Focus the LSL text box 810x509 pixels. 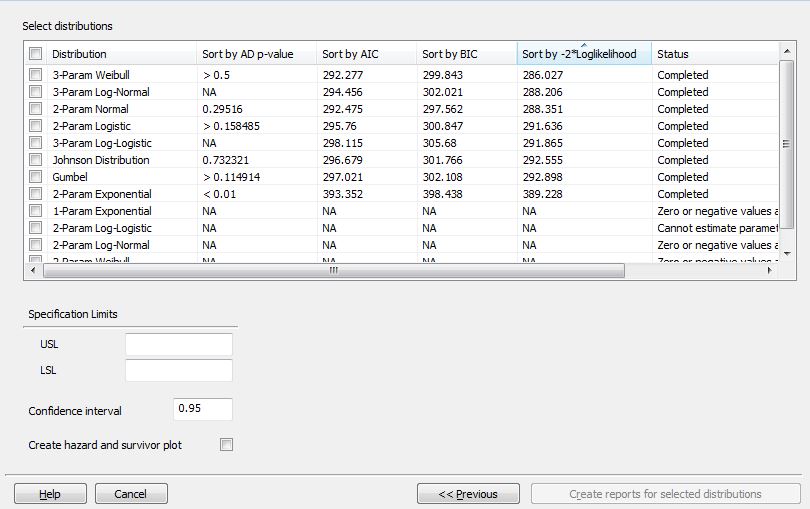[x=179, y=371]
